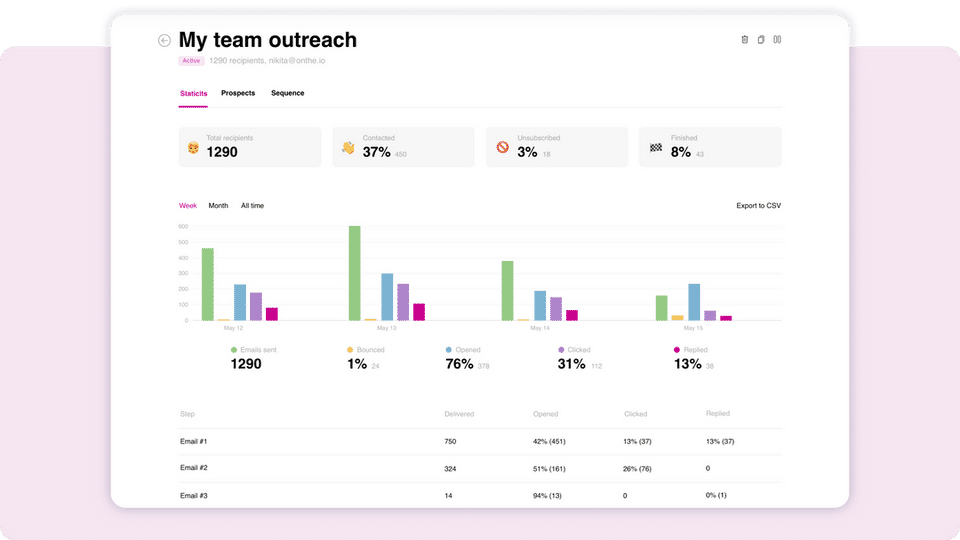Click the Contacted 37% card
The height and width of the screenshot is (540, 960).
[403, 147]
